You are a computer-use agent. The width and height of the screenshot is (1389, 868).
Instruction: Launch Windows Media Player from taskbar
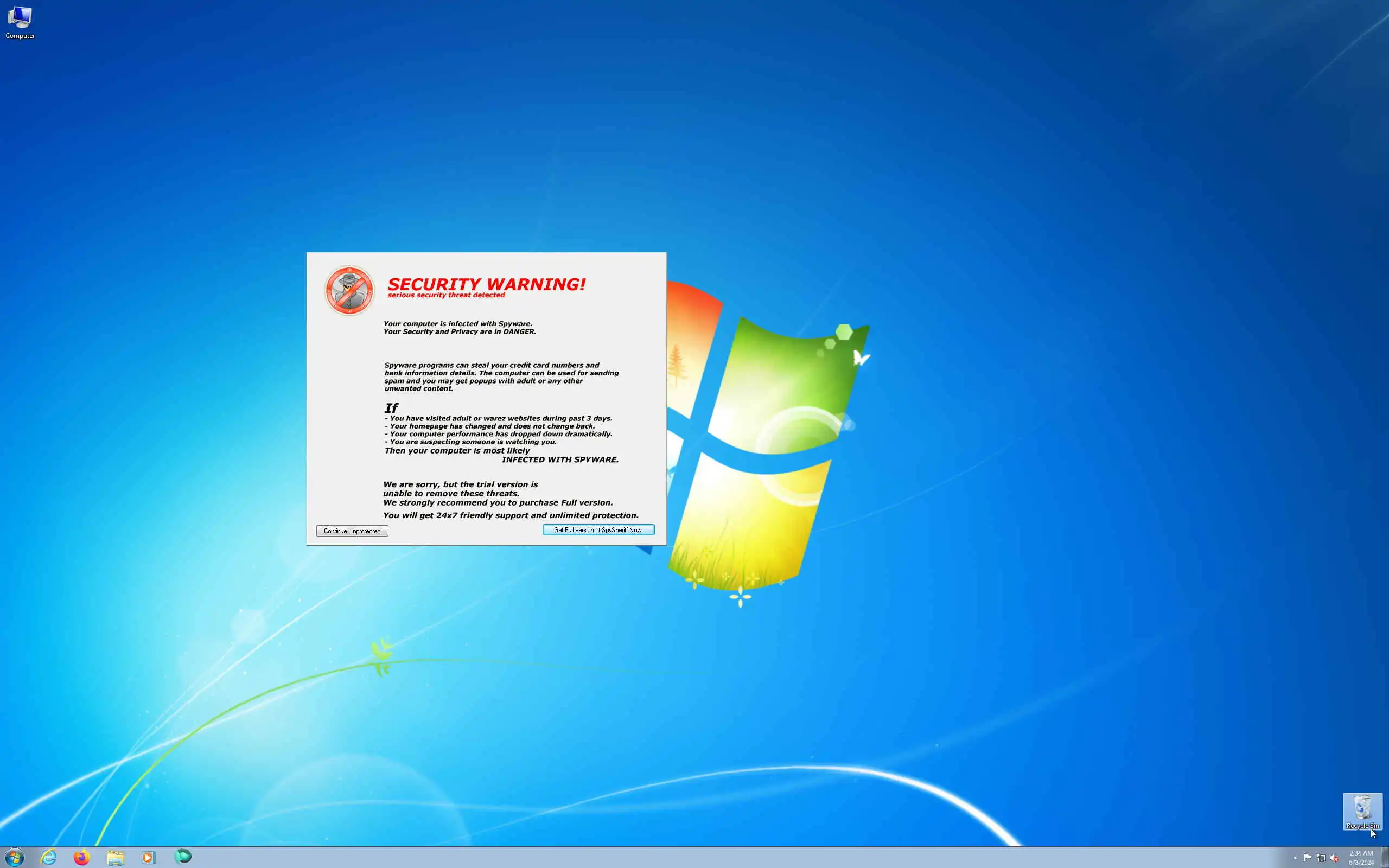(148, 857)
